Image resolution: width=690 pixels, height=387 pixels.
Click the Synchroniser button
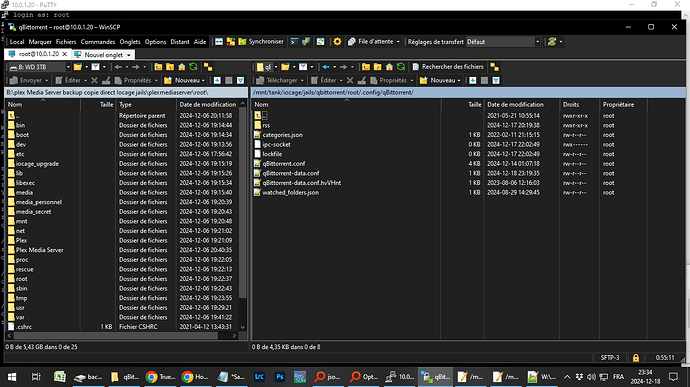pos(261,41)
